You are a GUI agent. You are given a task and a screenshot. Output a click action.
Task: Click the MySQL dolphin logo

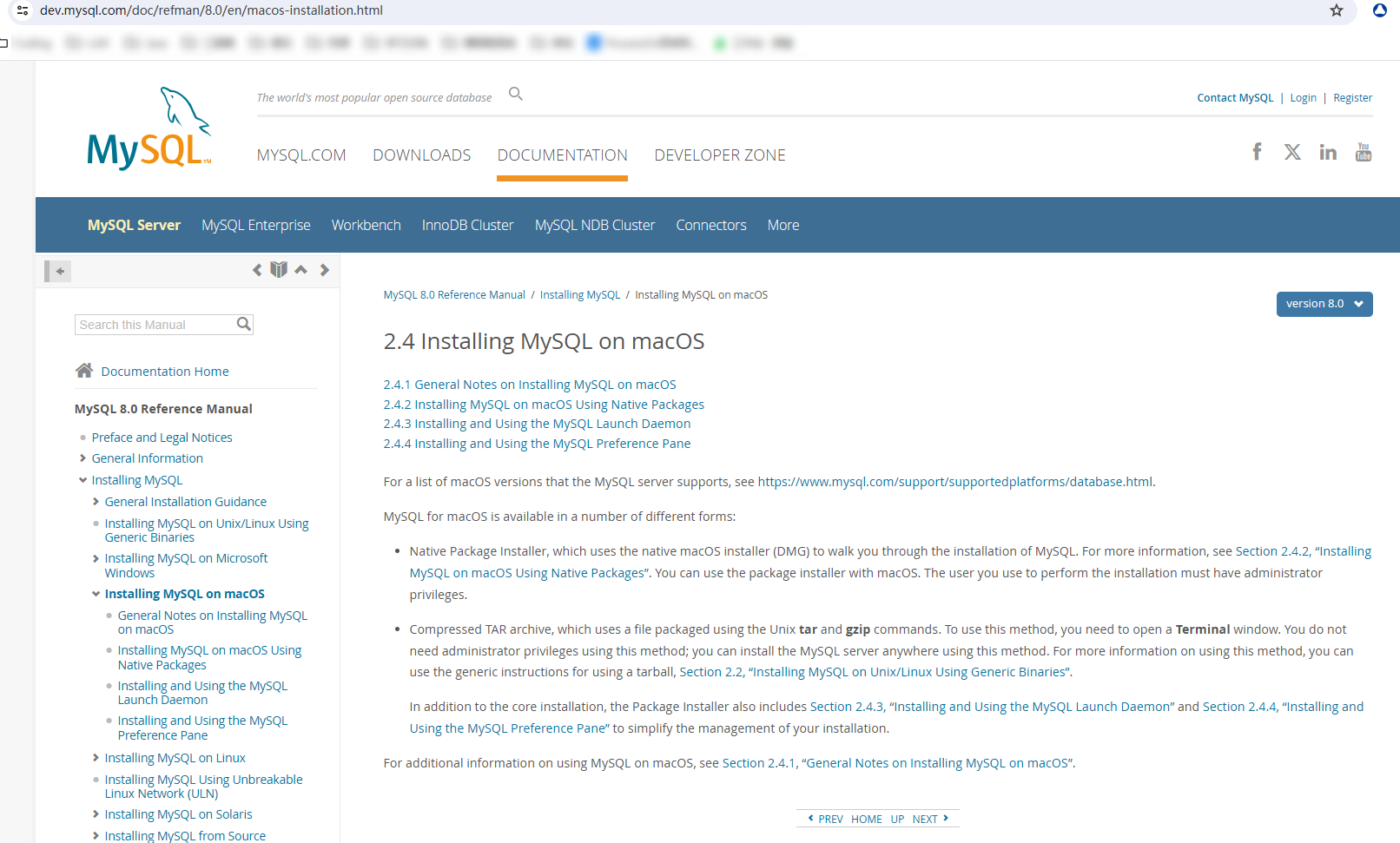(x=149, y=128)
